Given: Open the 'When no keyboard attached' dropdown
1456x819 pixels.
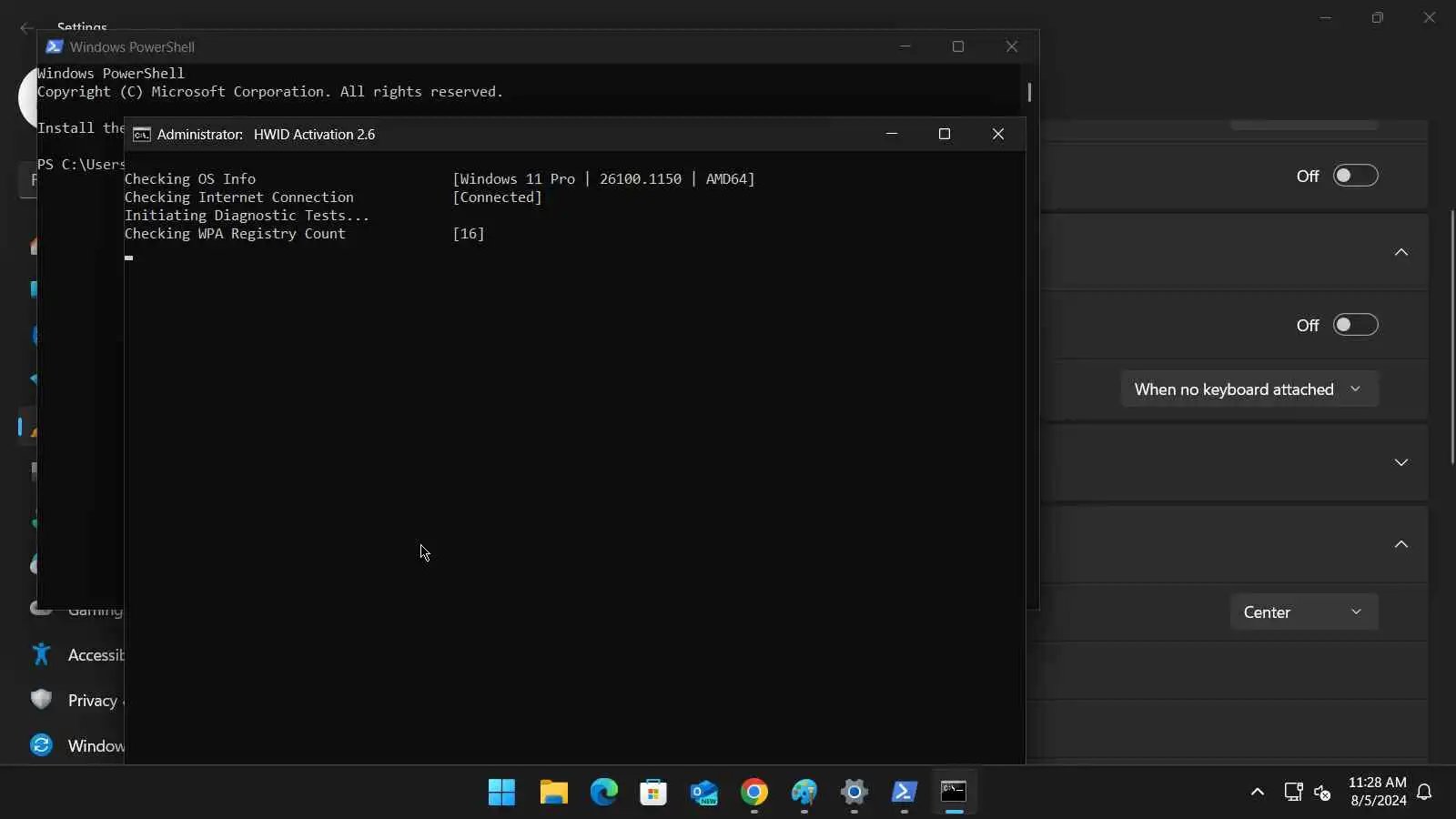Looking at the screenshot, I should tap(1249, 389).
